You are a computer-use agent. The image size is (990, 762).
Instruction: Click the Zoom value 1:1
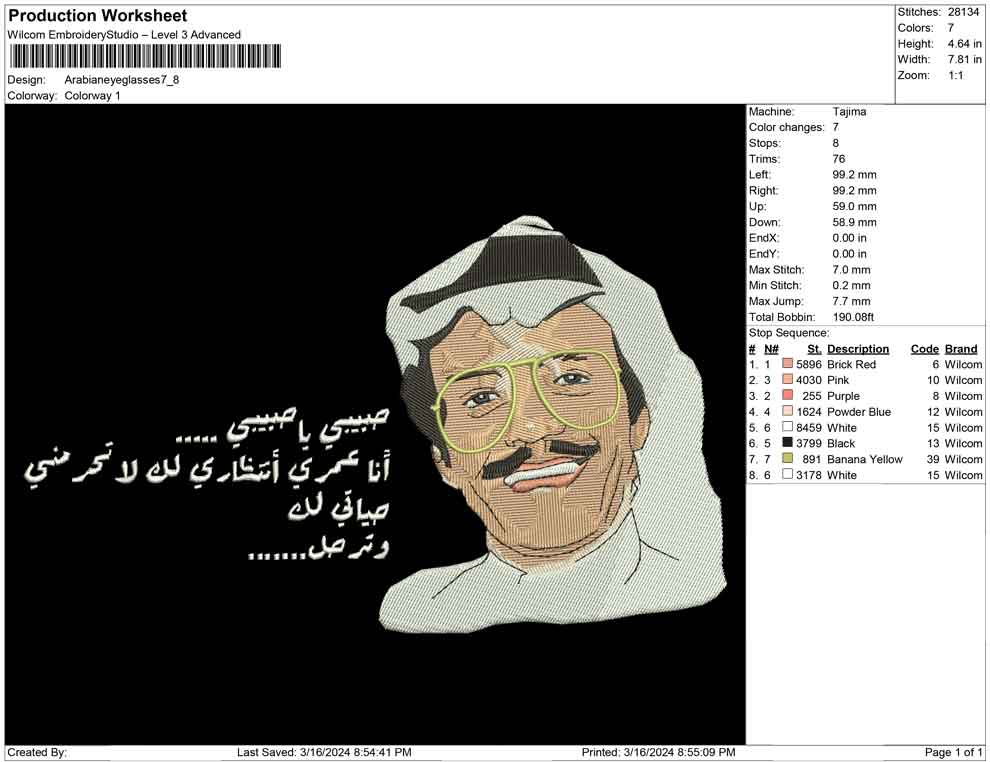956,75
